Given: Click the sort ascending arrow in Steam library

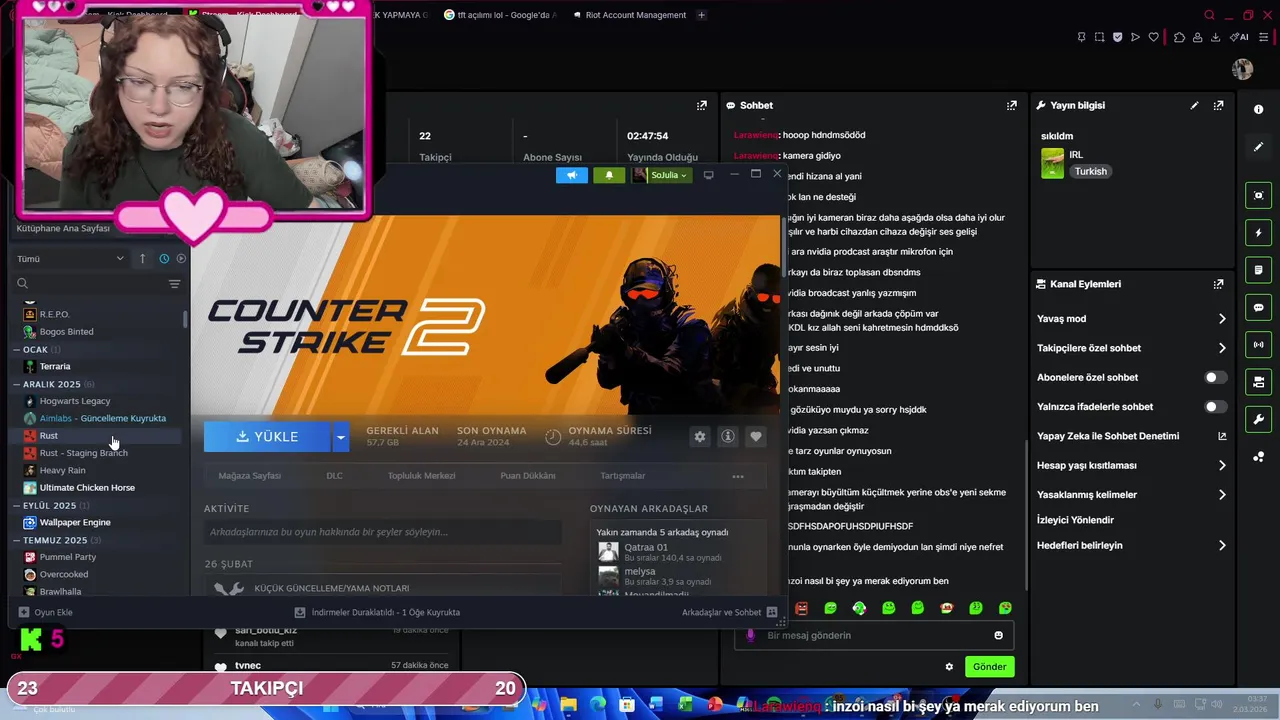Looking at the screenshot, I should click(x=142, y=258).
